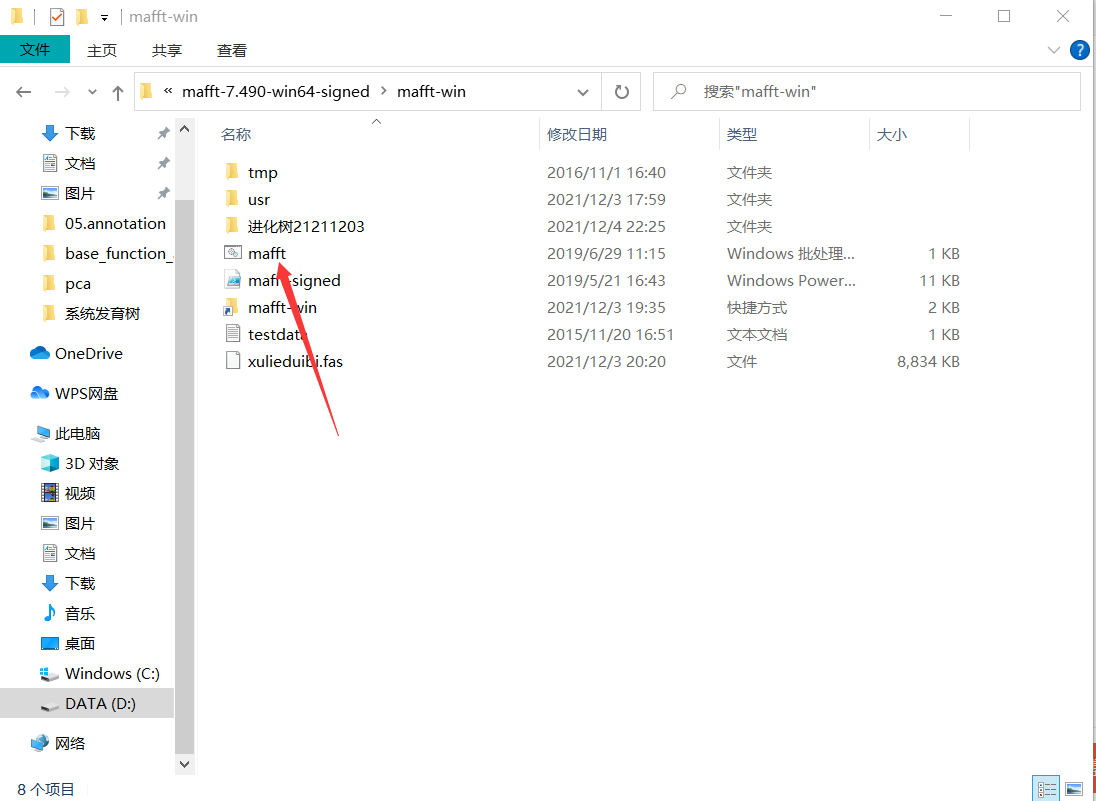The width and height of the screenshot is (1096, 801).
Task: Switch to the 查看 ribbon tab
Action: [230, 50]
